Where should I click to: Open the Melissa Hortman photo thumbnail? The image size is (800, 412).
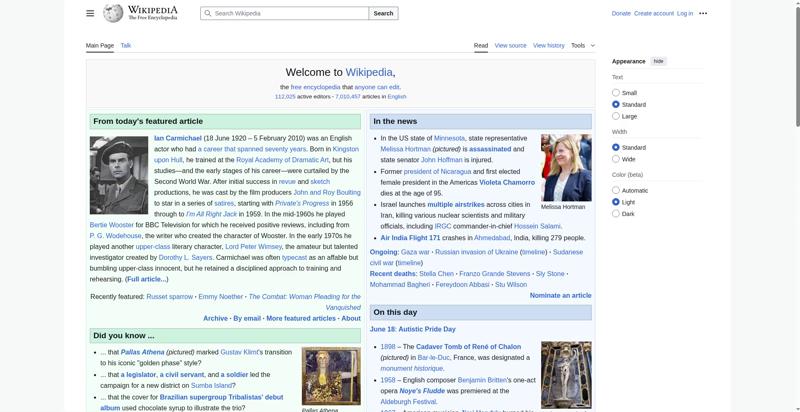[566, 168]
